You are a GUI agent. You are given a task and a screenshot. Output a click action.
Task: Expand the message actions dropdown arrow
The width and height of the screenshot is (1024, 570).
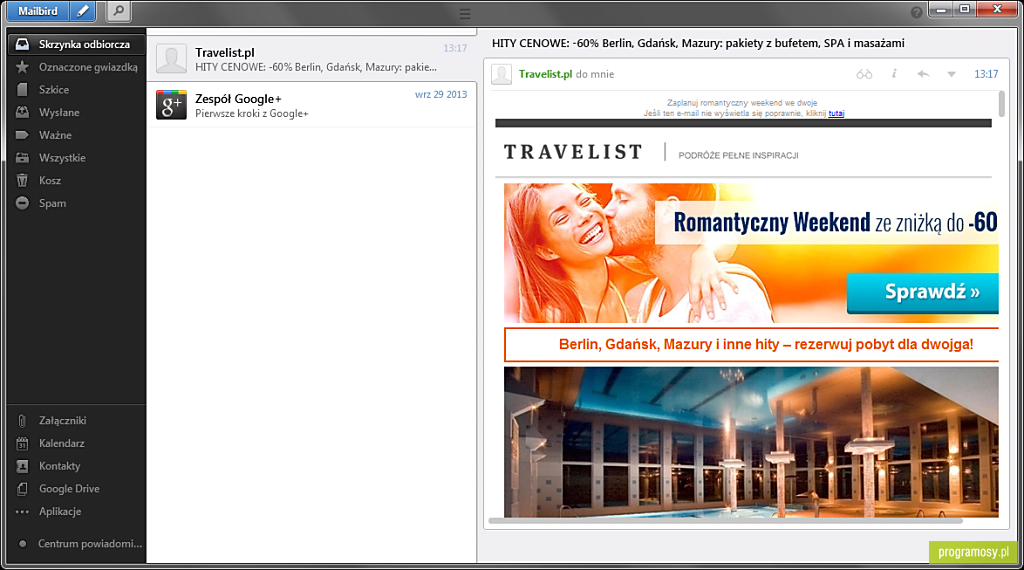(952, 74)
